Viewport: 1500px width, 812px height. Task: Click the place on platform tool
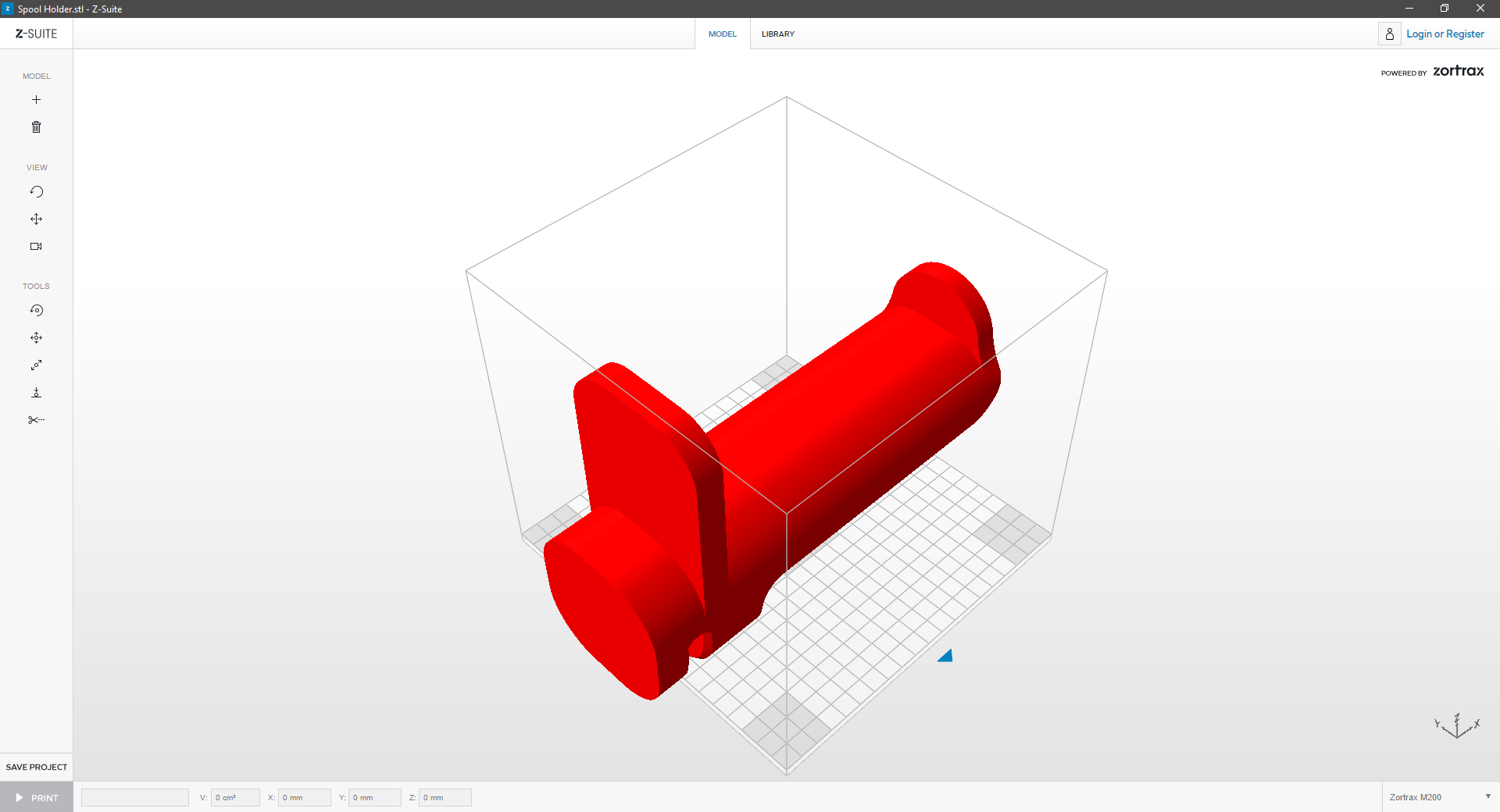tap(36, 393)
